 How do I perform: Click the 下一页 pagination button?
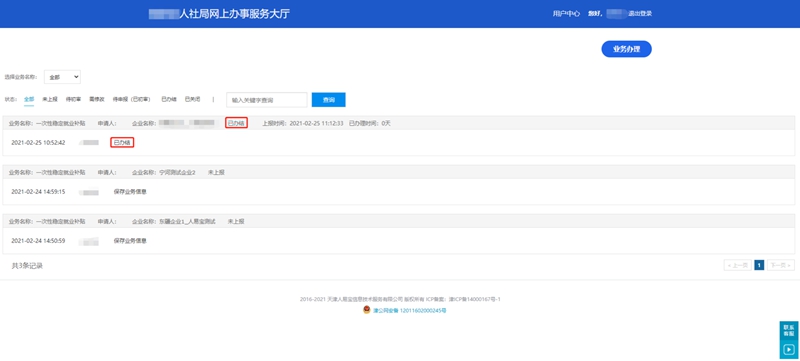(781, 265)
